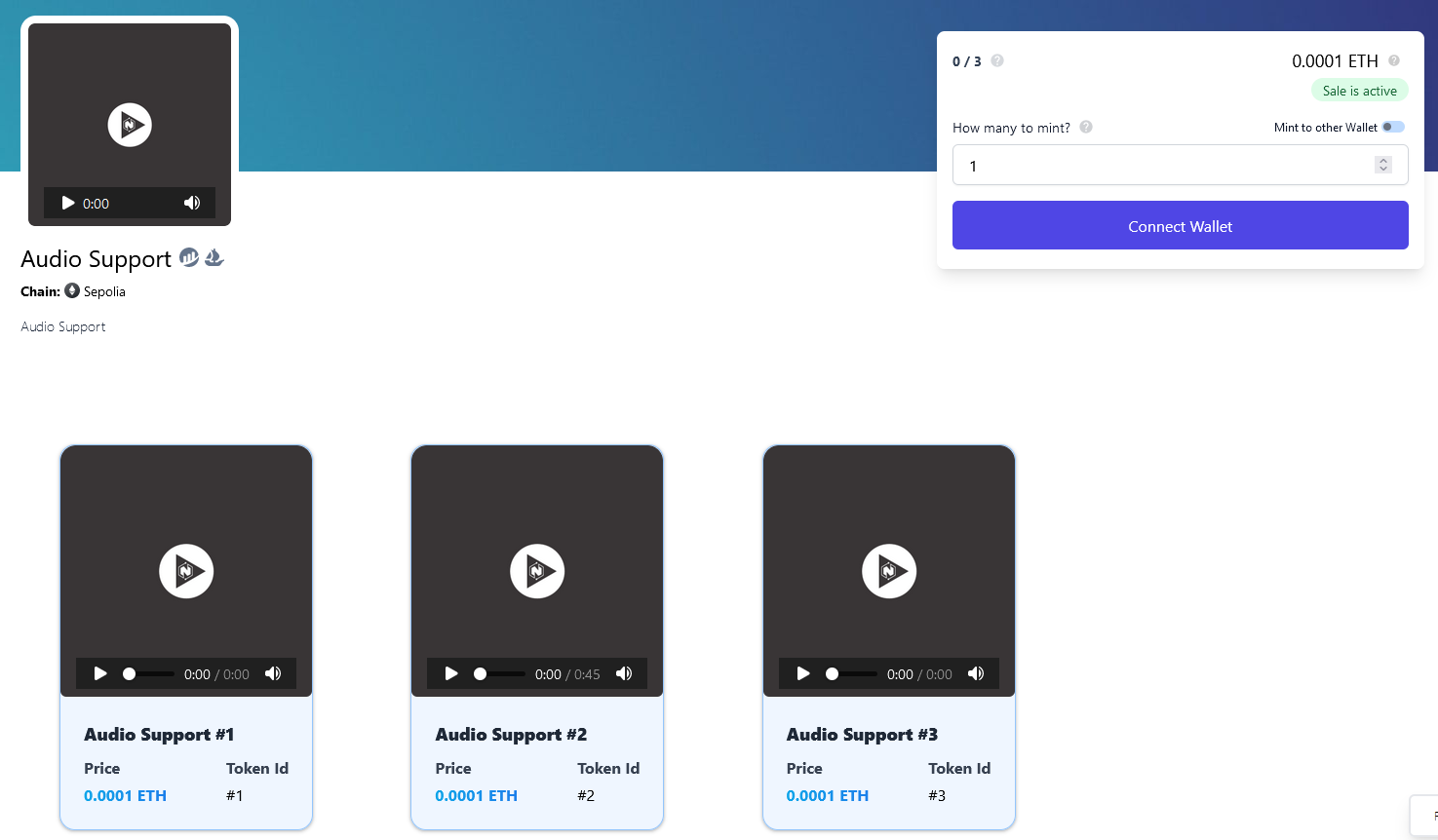The height and width of the screenshot is (840, 1438).
Task: Click the help icon beside 0.0001 ETH price
Action: (1394, 60)
